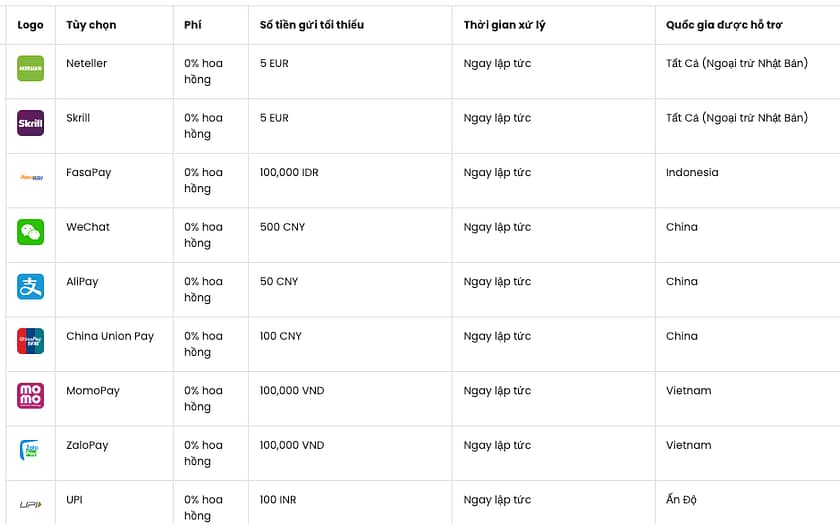
Task: Click the China Union Pay logo
Action: pyautogui.click(x=31, y=341)
